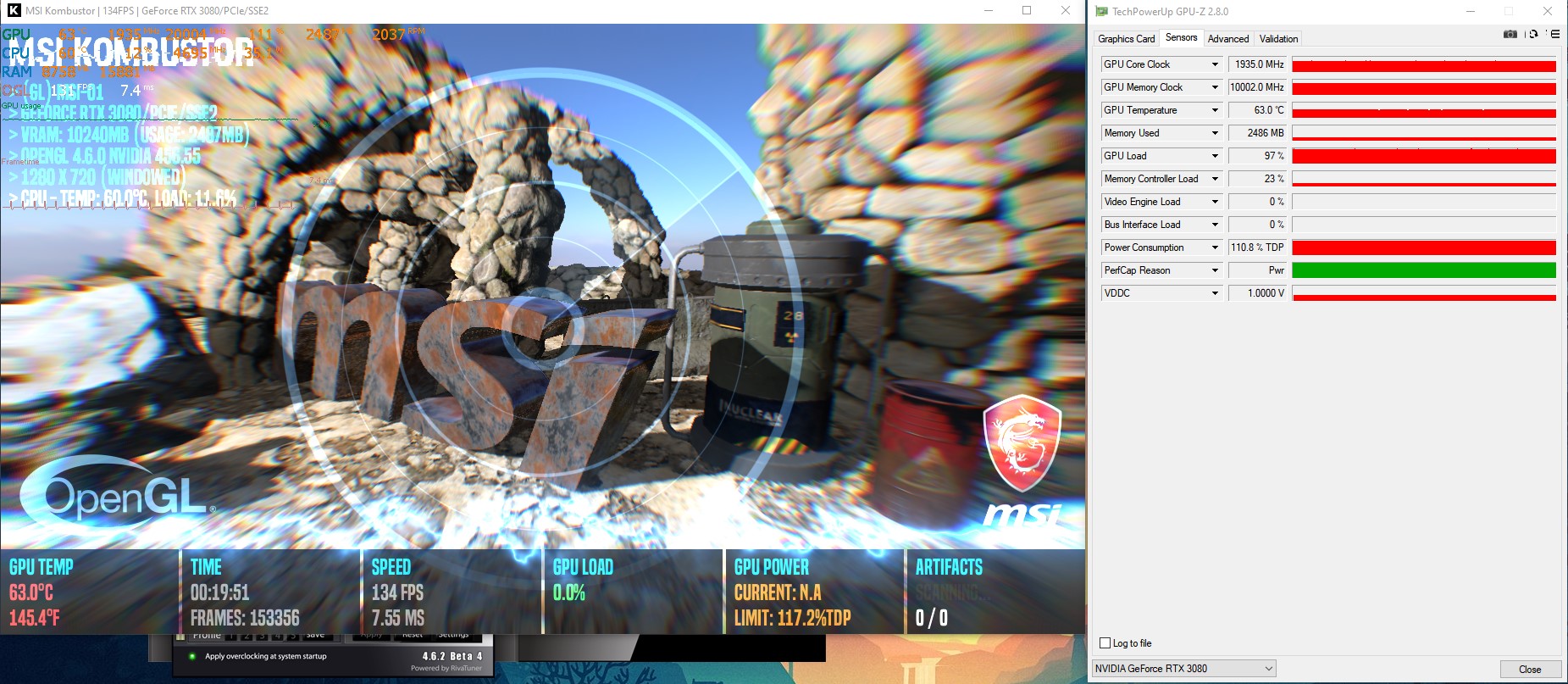
Task: Click the Close button in GPU-Z
Action: (x=1530, y=669)
